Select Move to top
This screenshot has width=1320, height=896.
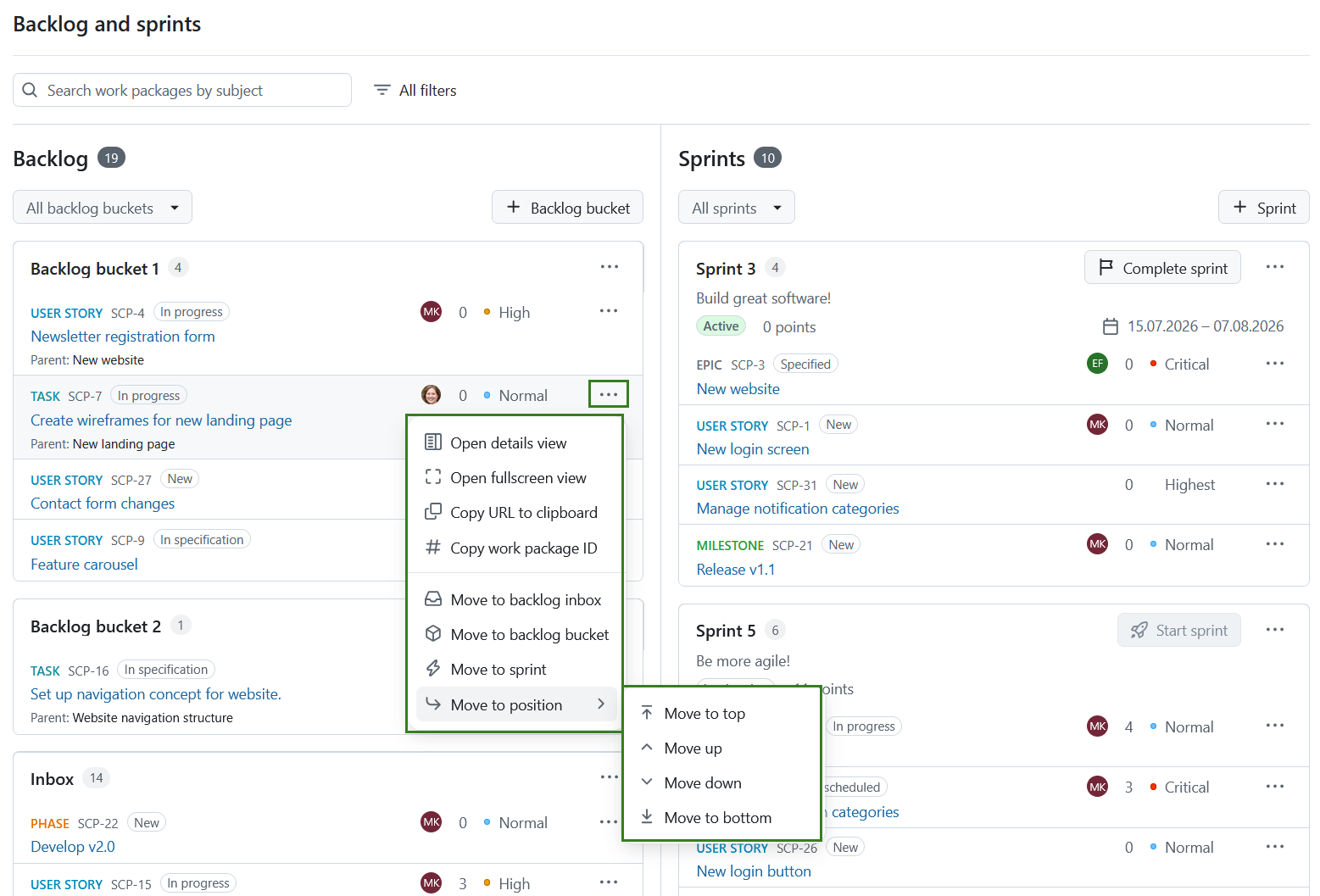(x=722, y=713)
